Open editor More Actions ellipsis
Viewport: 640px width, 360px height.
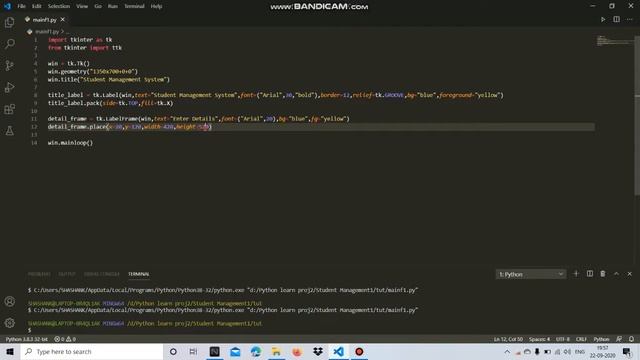tap(629, 19)
